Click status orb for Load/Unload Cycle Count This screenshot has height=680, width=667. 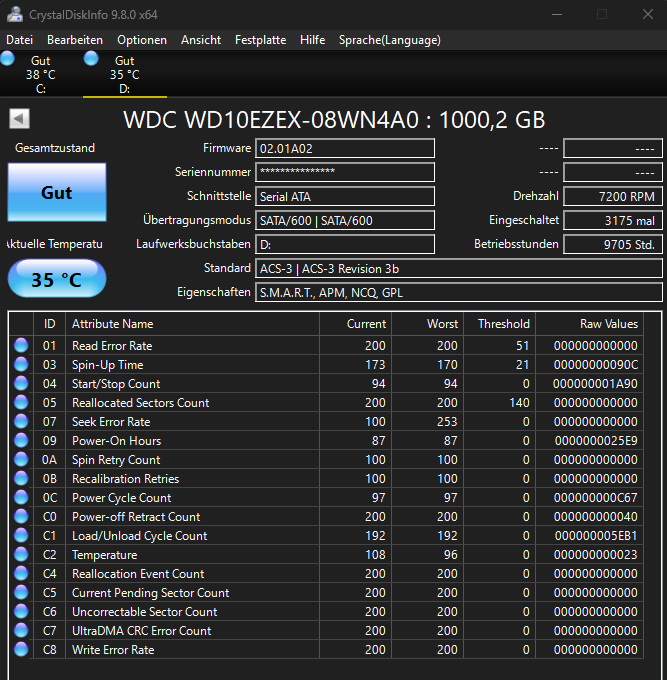21,536
